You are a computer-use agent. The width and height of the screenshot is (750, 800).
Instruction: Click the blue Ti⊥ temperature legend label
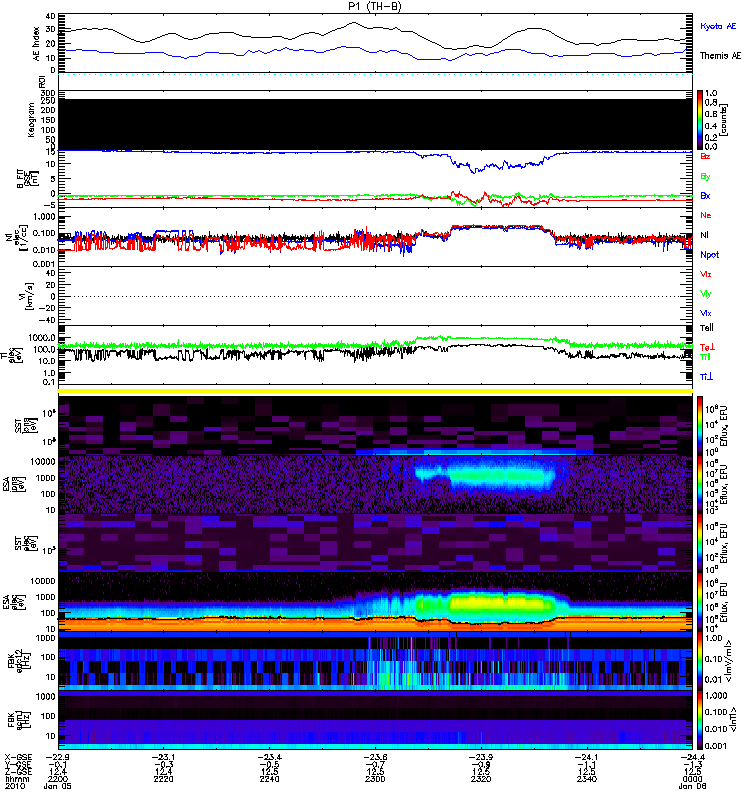coord(707,377)
